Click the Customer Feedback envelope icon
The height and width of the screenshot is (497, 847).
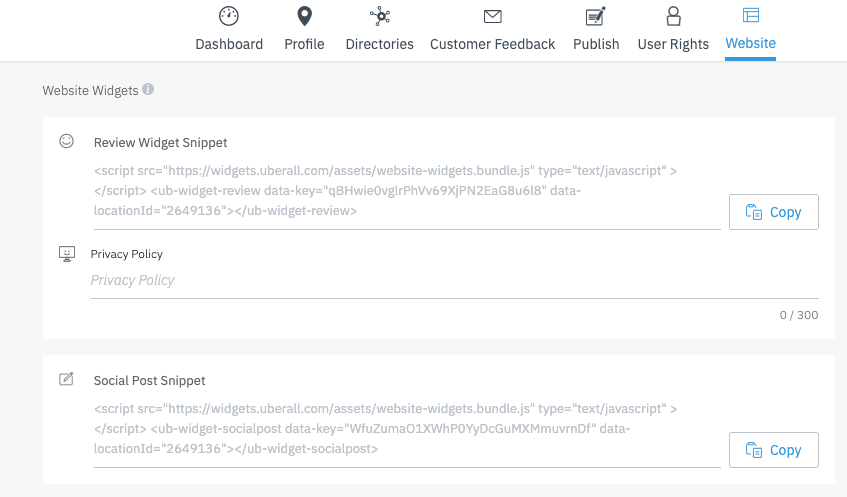[493, 17]
